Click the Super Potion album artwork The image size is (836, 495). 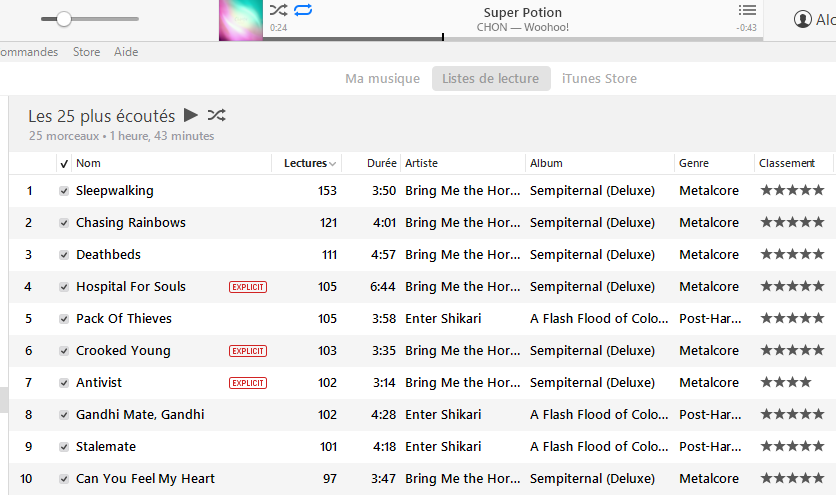240,20
